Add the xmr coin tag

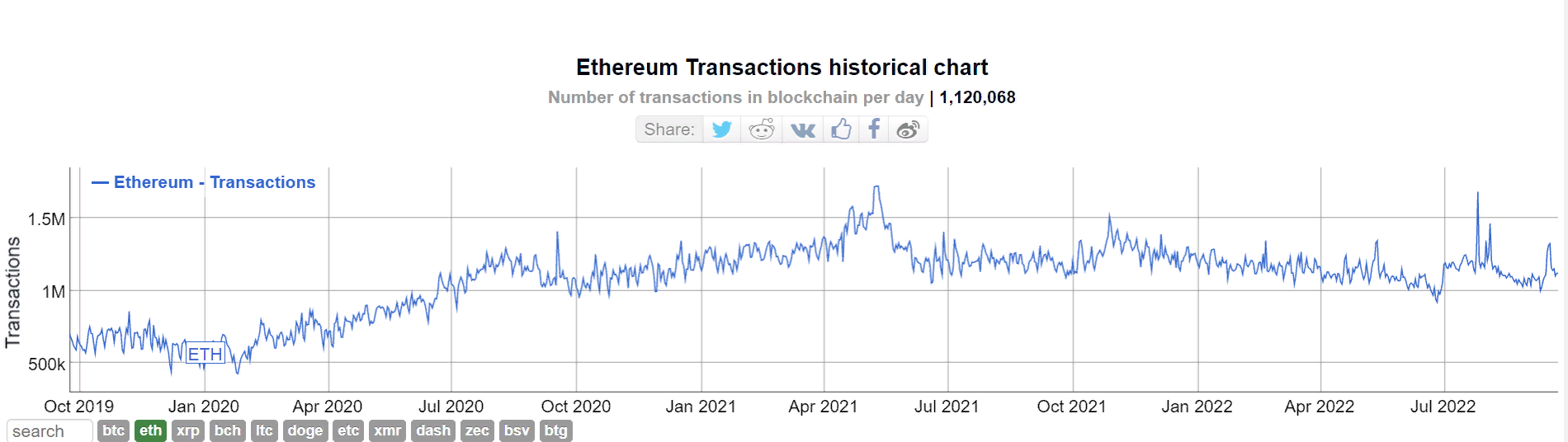[388, 430]
